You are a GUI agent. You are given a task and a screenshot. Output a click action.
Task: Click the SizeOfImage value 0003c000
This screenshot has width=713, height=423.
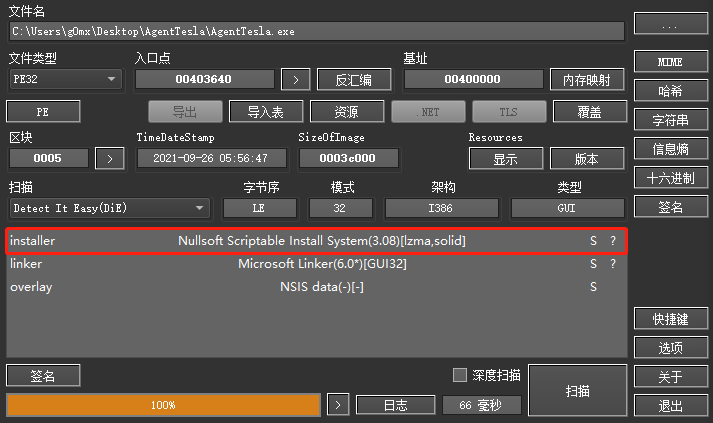click(x=348, y=158)
